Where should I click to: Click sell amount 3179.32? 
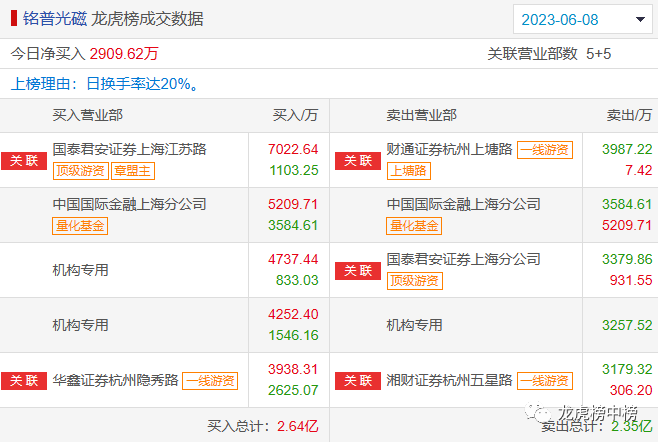627,369
